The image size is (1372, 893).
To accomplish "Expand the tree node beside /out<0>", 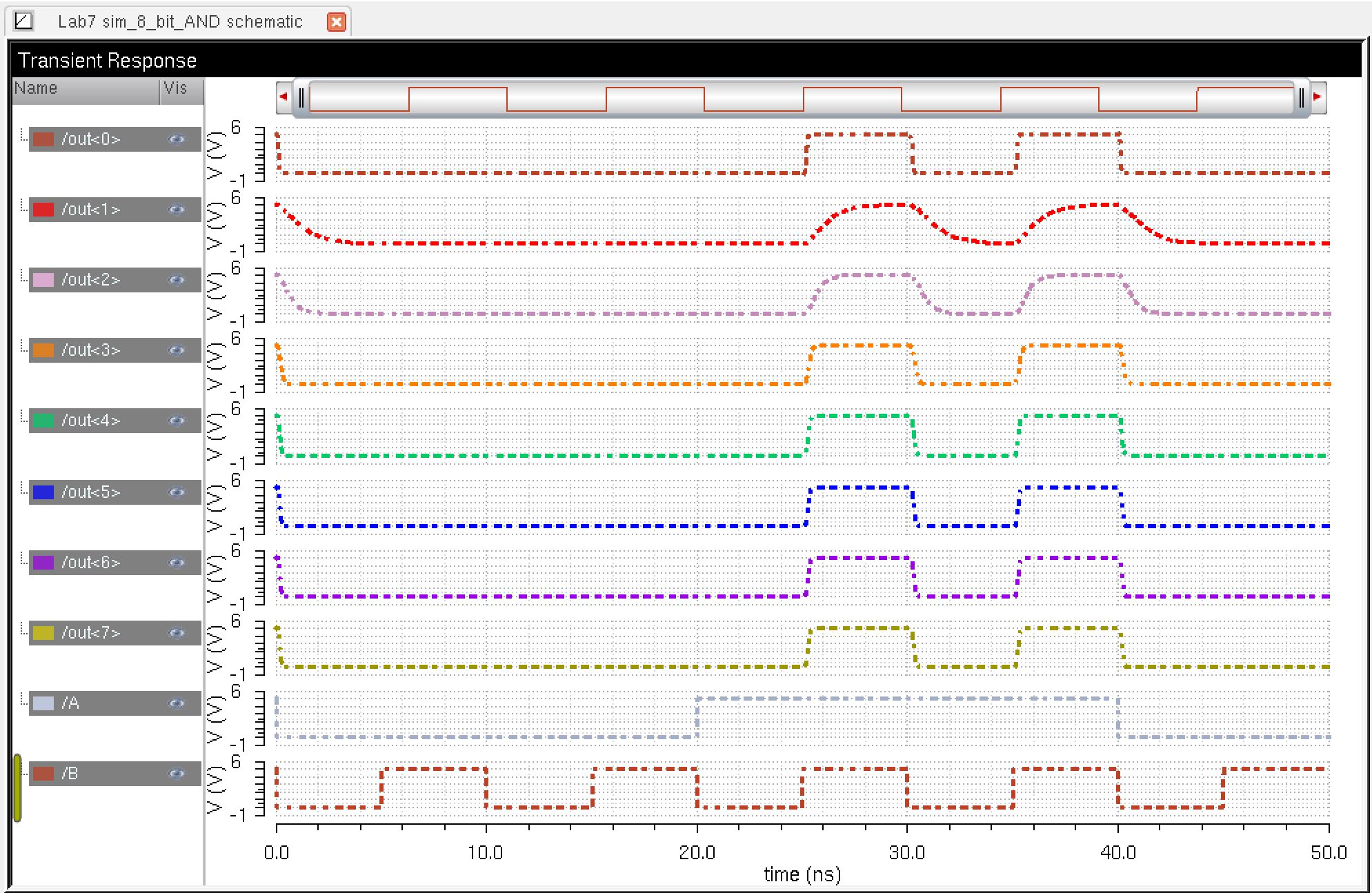I will [23, 134].
